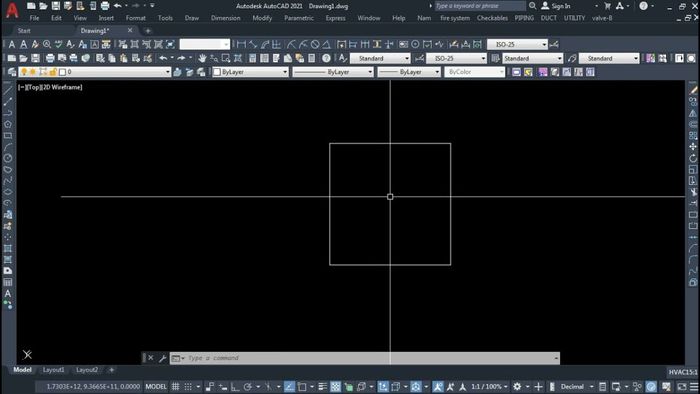Open the AutoCAD application menu logo
700x394 pixels.
coord(12,10)
